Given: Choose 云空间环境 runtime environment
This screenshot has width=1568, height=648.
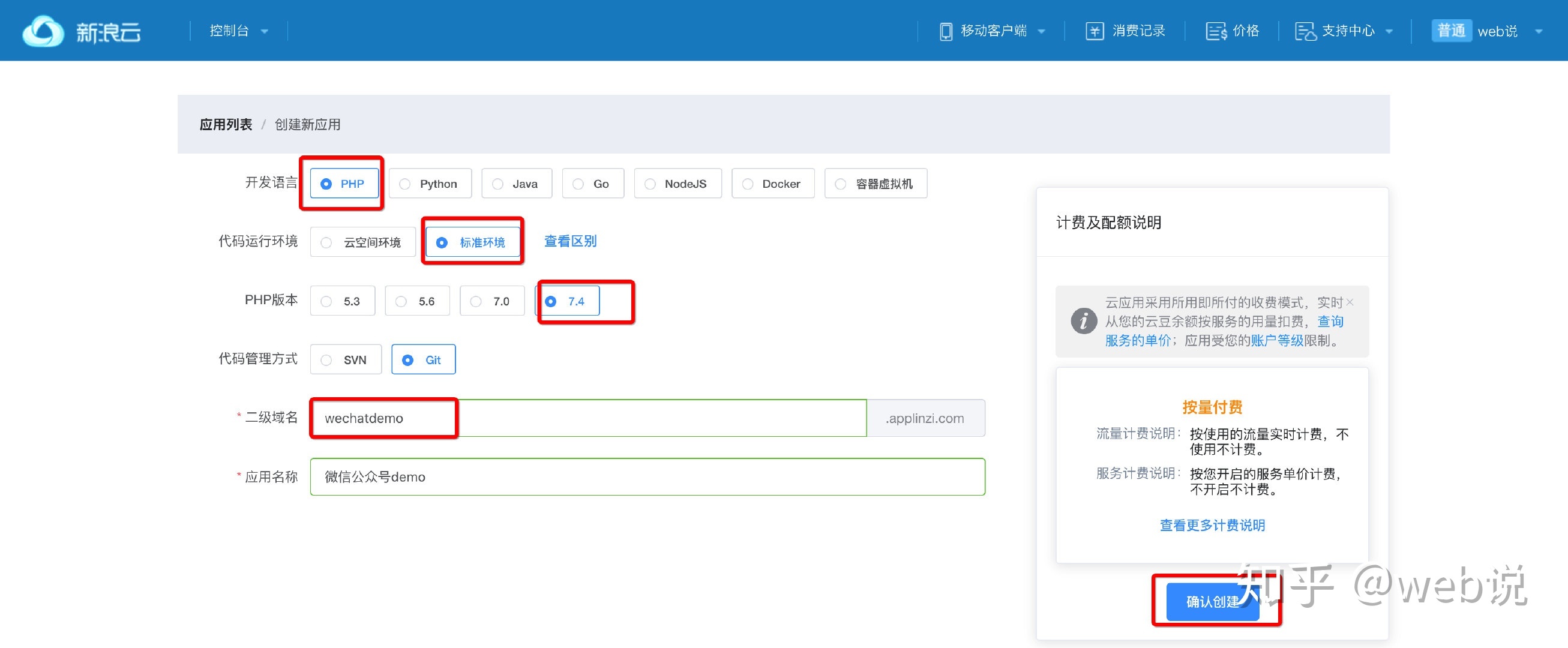Looking at the screenshot, I should 363,242.
